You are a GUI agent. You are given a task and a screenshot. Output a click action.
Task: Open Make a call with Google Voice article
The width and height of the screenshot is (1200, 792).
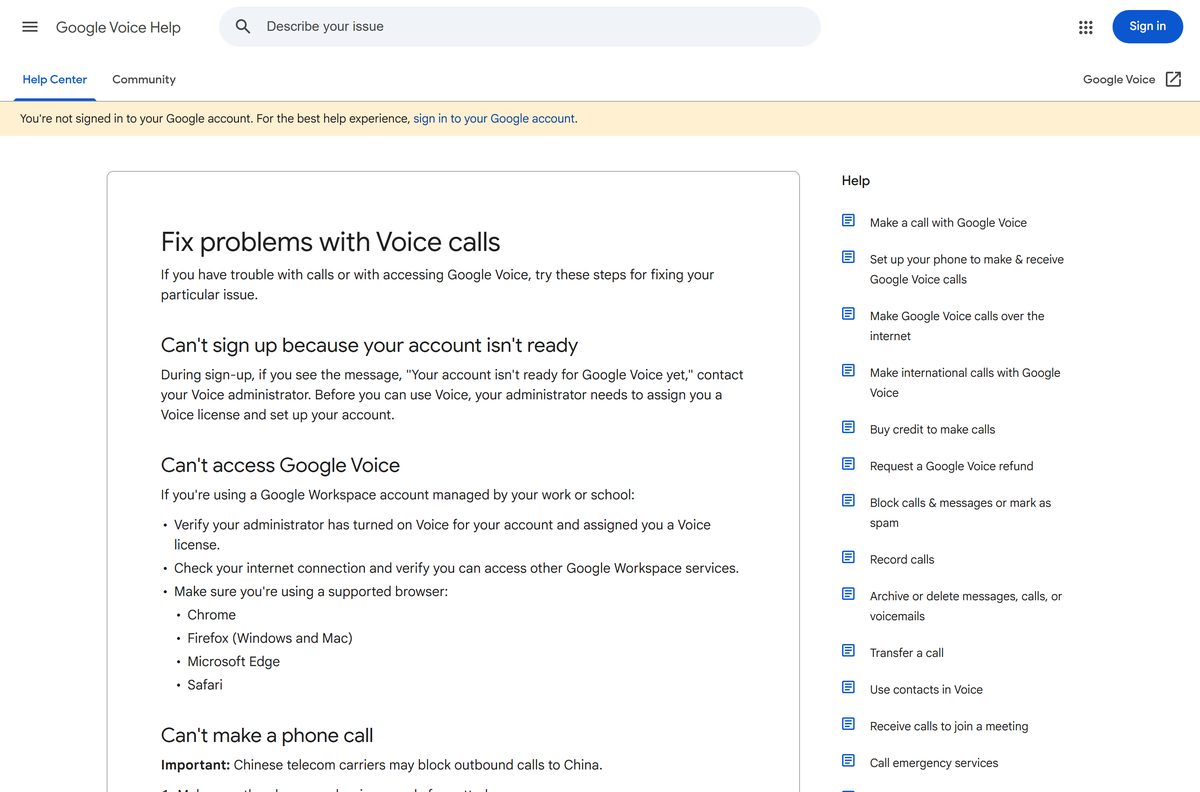(948, 223)
